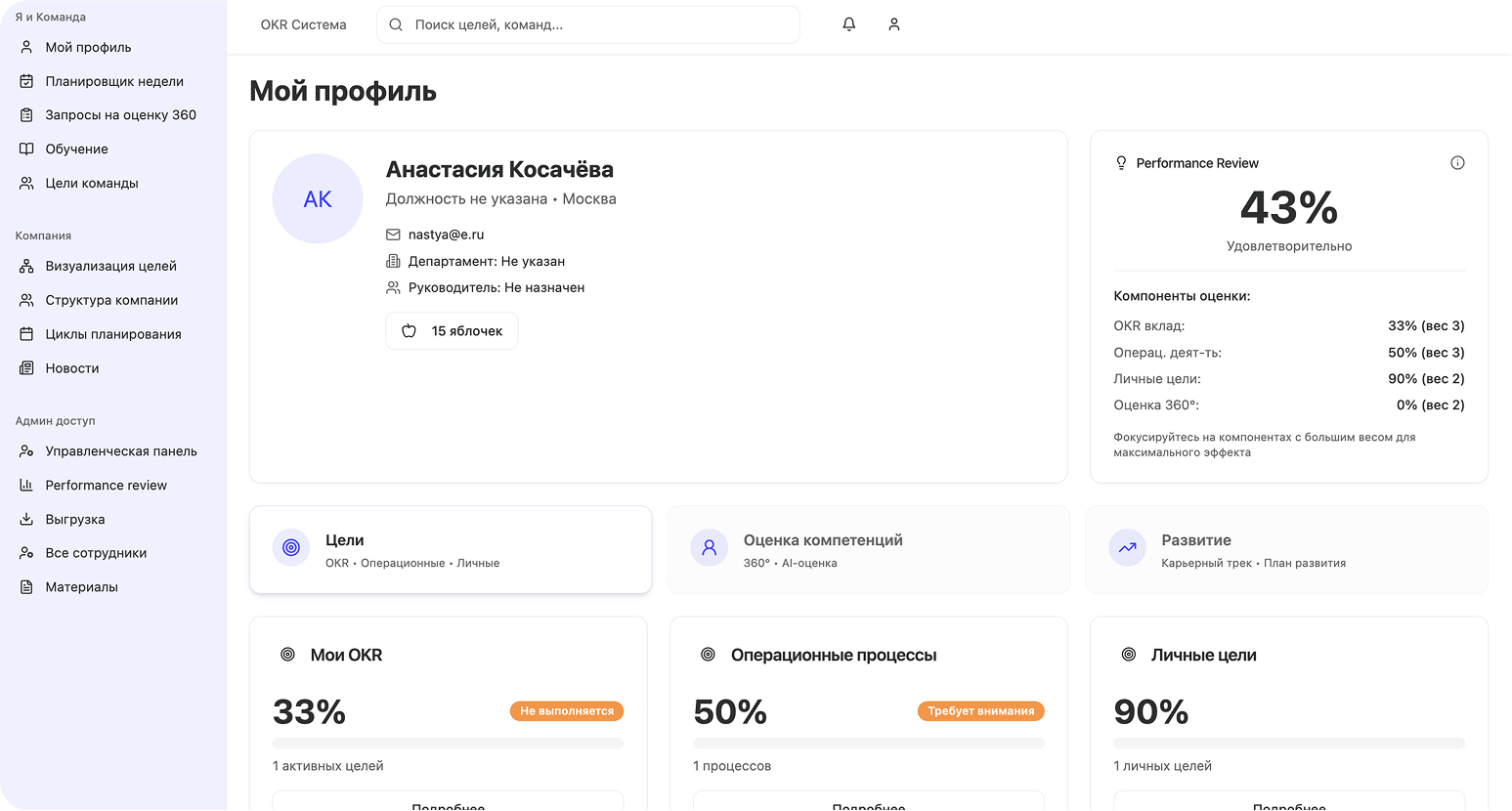
Task: Click the Планировщик недели calendar icon
Action: [x=26, y=81]
